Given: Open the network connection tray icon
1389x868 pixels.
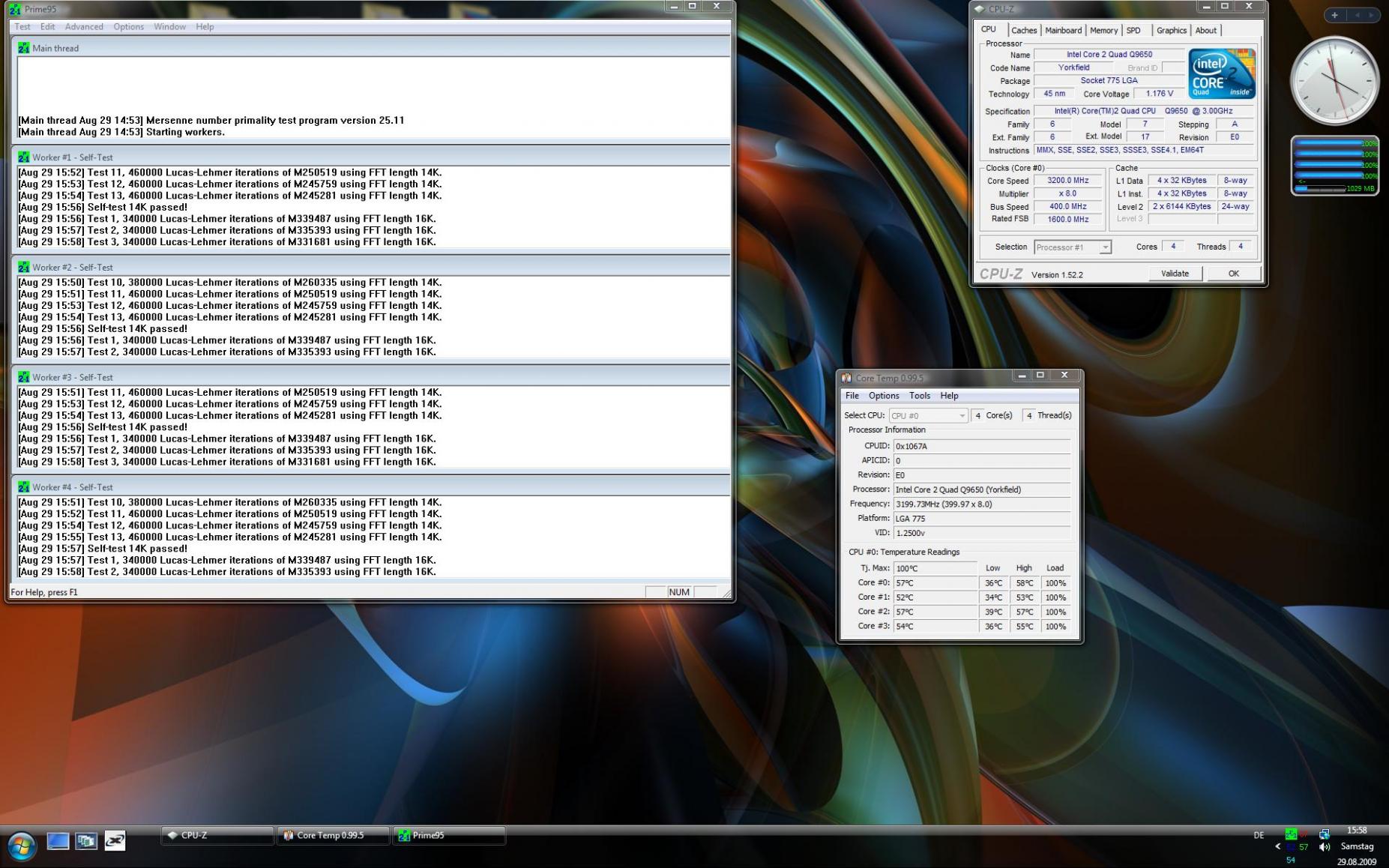Looking at the screenshot, I should pyautogui.click(x=1325, y=834).
